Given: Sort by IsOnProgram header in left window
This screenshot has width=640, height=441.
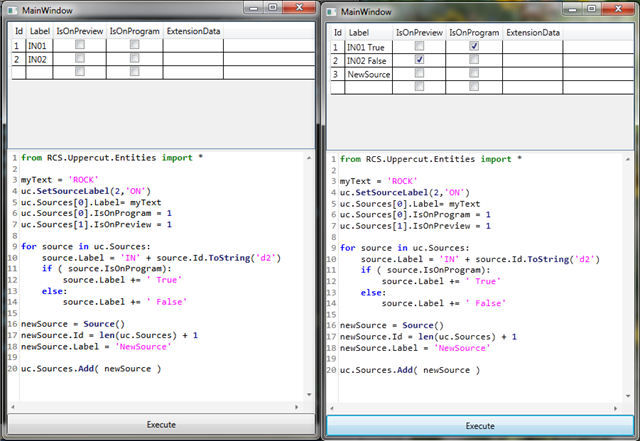Looking at the screenshot, I should click(x=135, y=31).
